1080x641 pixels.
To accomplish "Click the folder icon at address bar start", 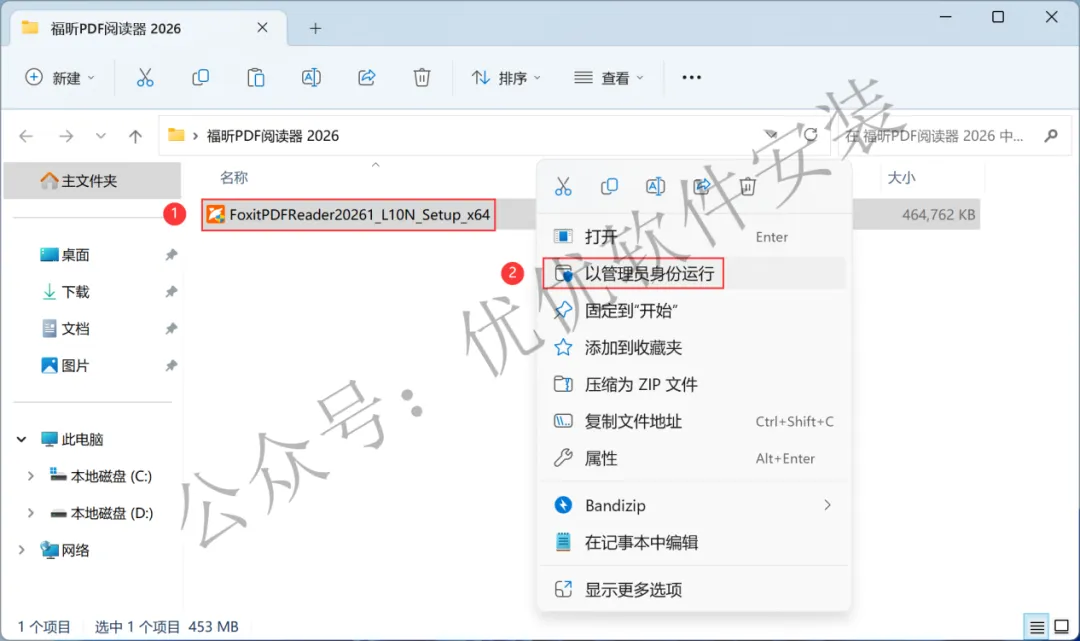I will [176, 135].
